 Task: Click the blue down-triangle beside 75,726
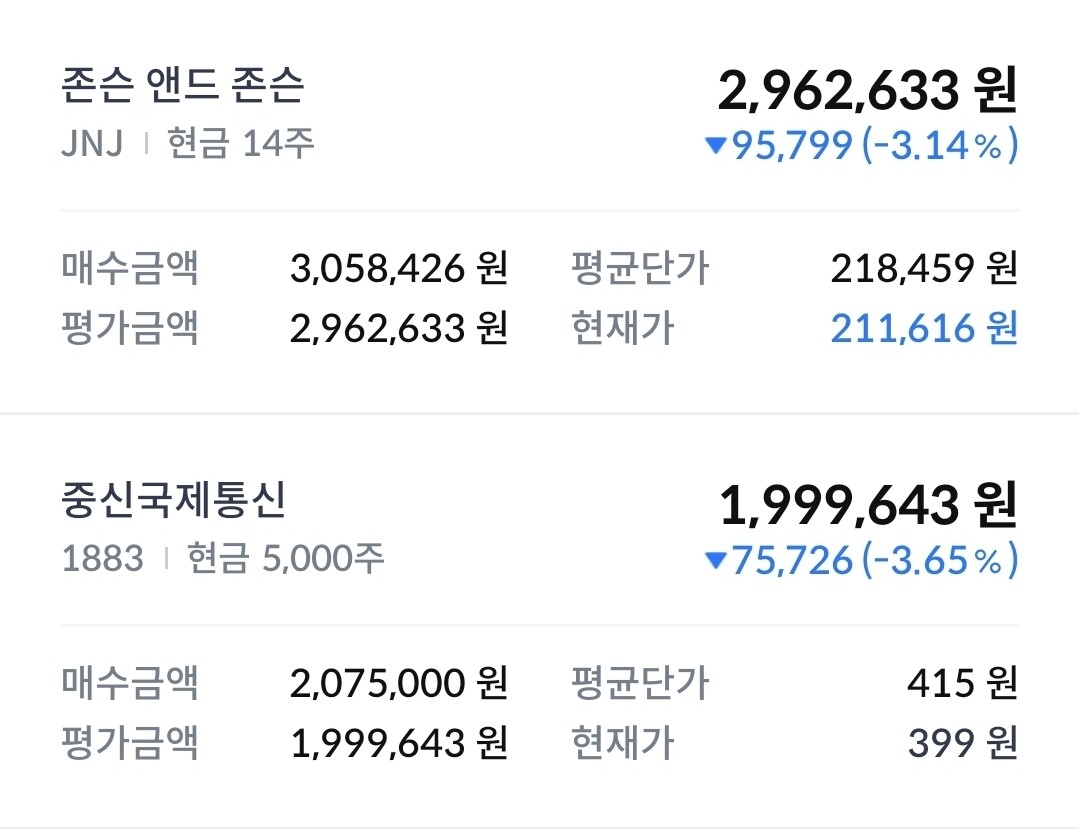(715, 562)
